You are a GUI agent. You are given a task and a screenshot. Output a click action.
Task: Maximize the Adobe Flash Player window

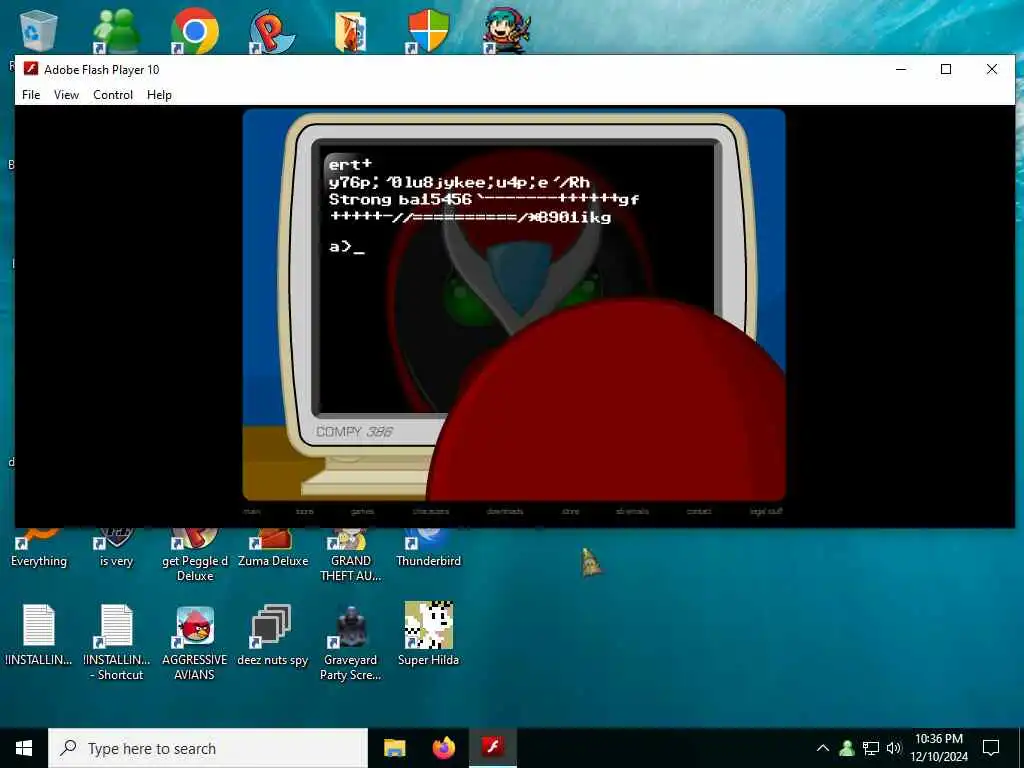946,69
